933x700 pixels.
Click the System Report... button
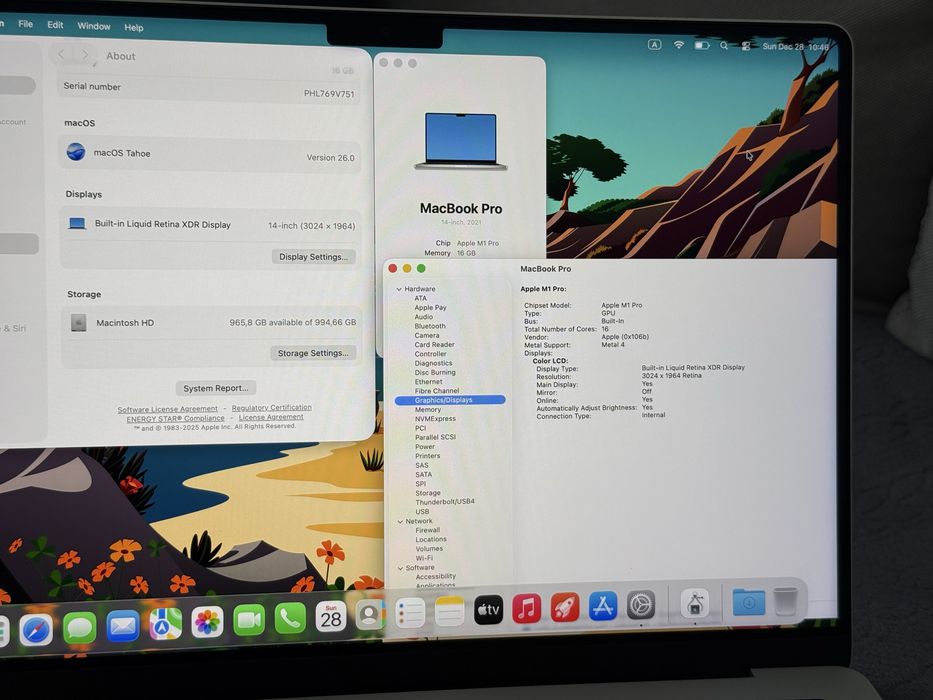[x=216, y=388]
